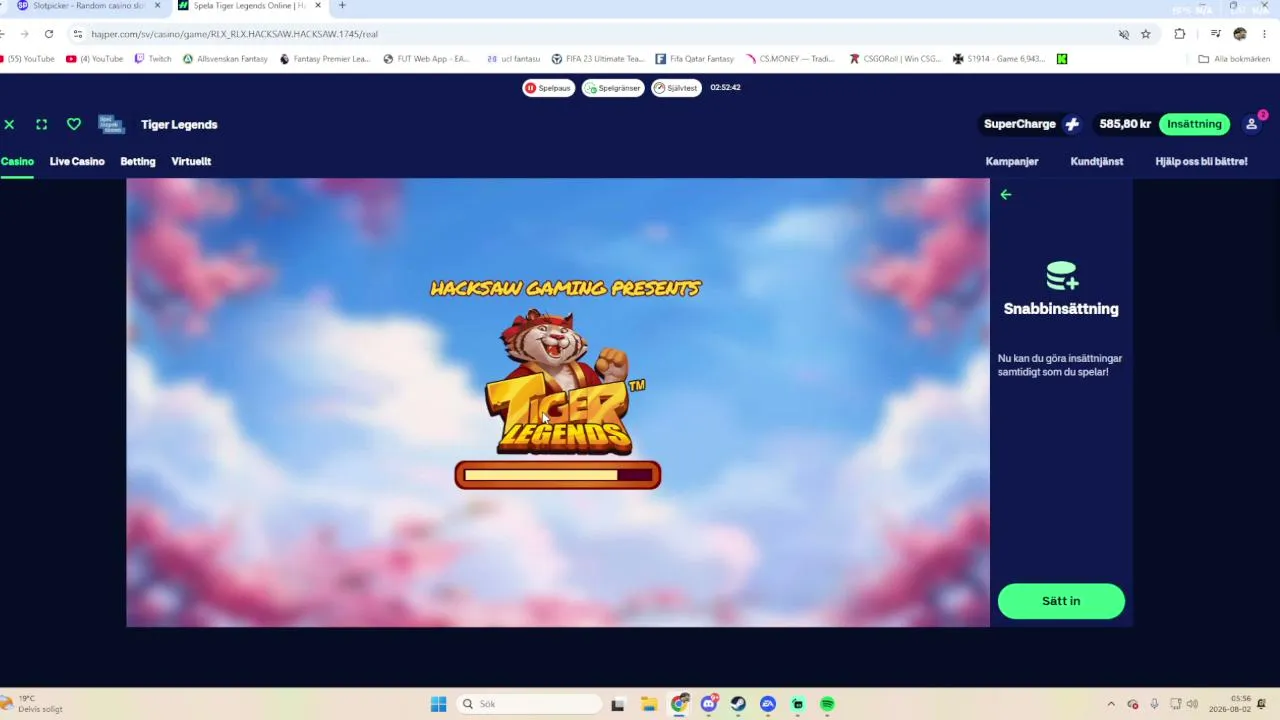Add Tiger Legends to favorites with heart
This screenshot has width=1280, height=720.
click(74, 124)
